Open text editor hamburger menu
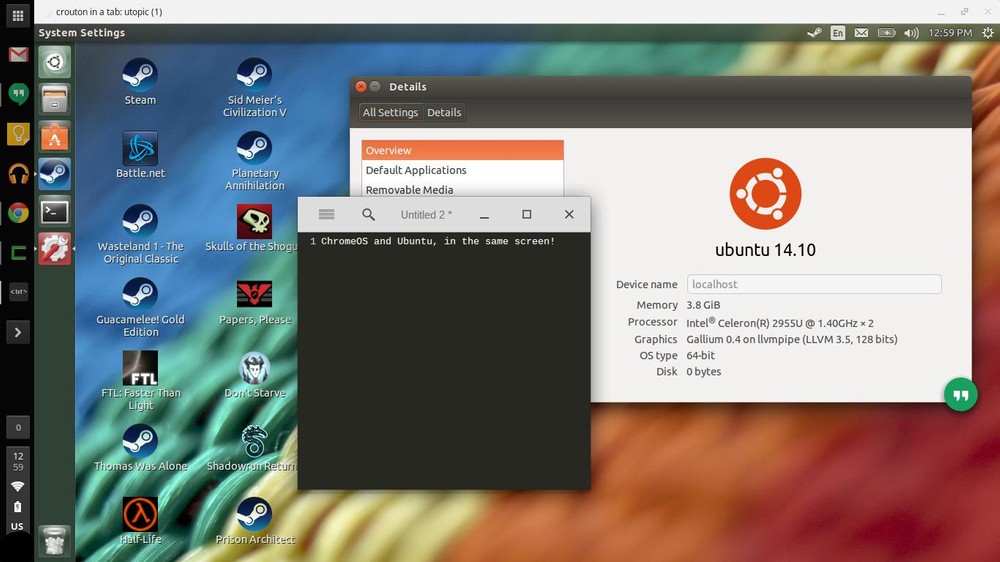Screen dimensions: 1000x562 (327, 214)
